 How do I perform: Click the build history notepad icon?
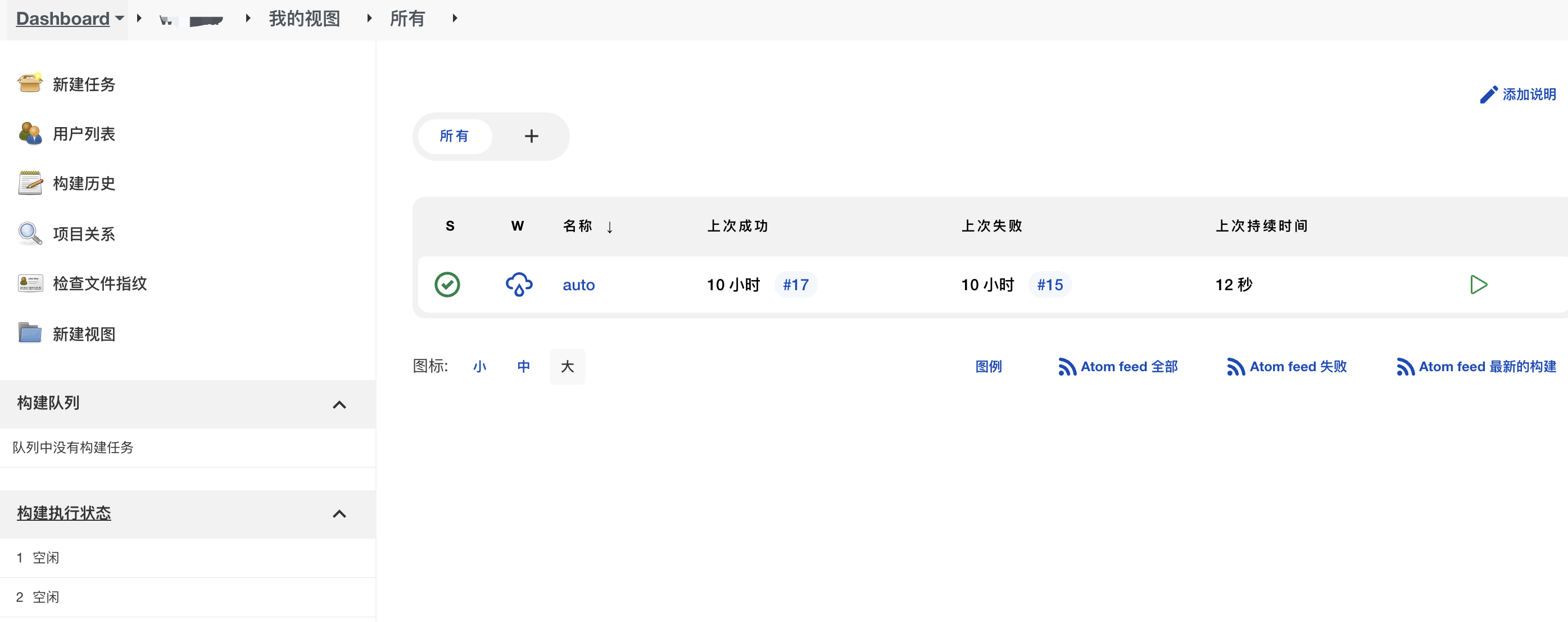[x=29, y=183]
